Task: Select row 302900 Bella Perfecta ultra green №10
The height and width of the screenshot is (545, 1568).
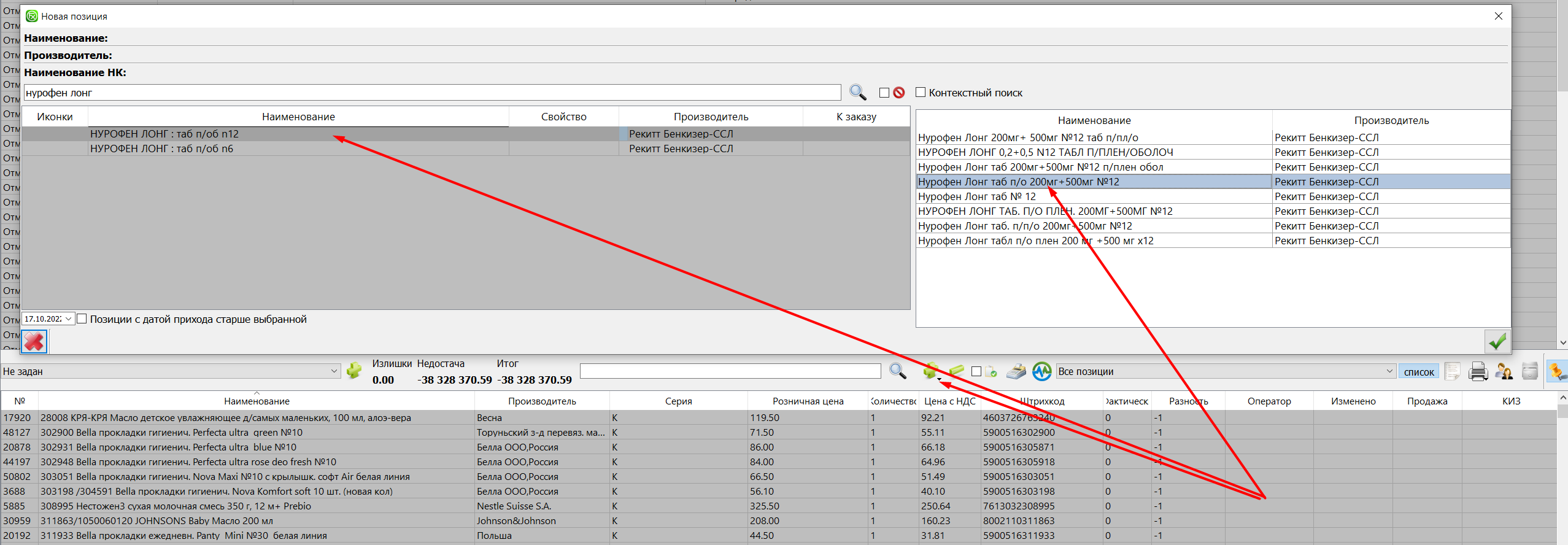Action: click(x=779, y=432)
